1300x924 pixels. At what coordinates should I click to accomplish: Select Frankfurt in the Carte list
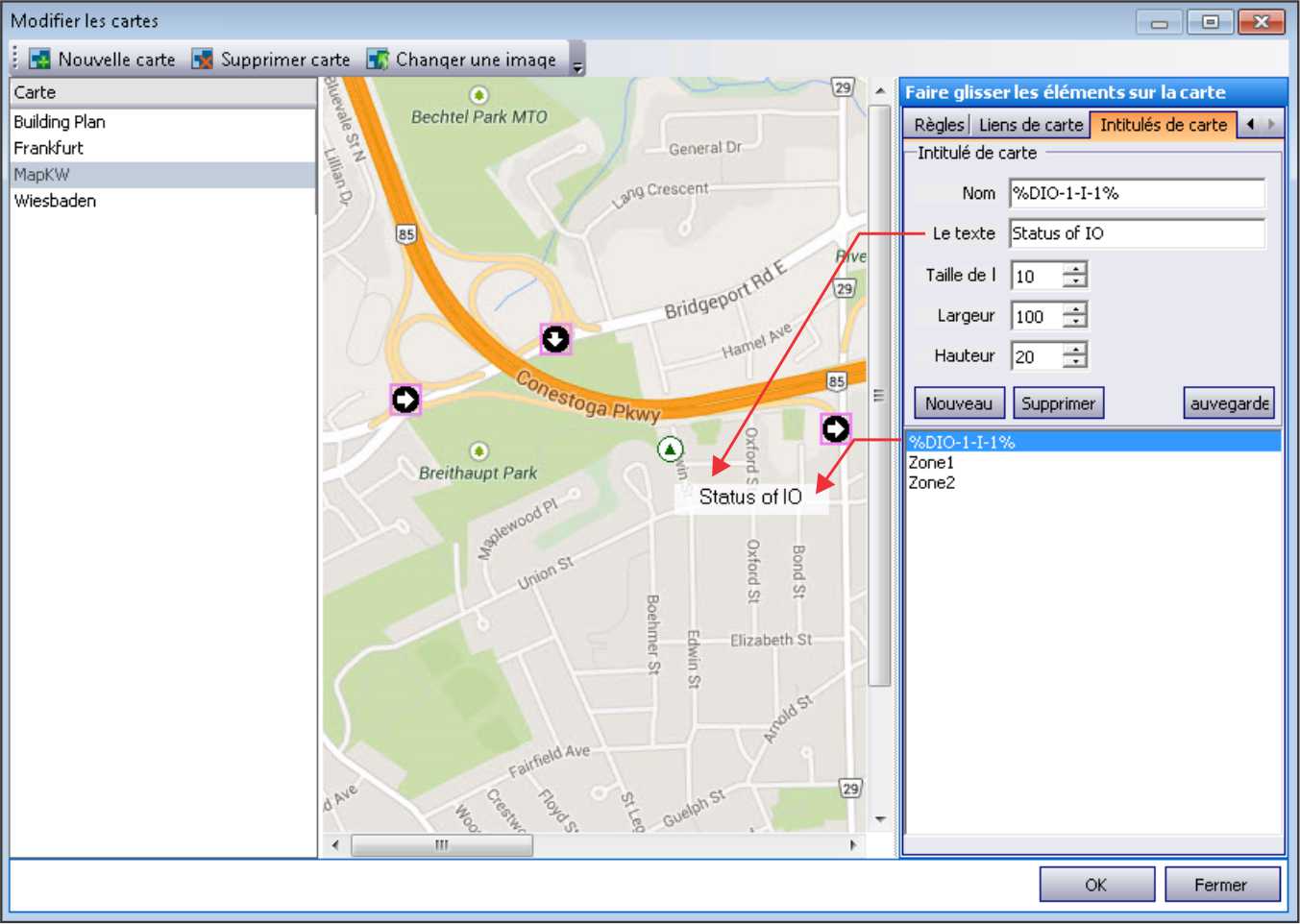click(162, 148)
